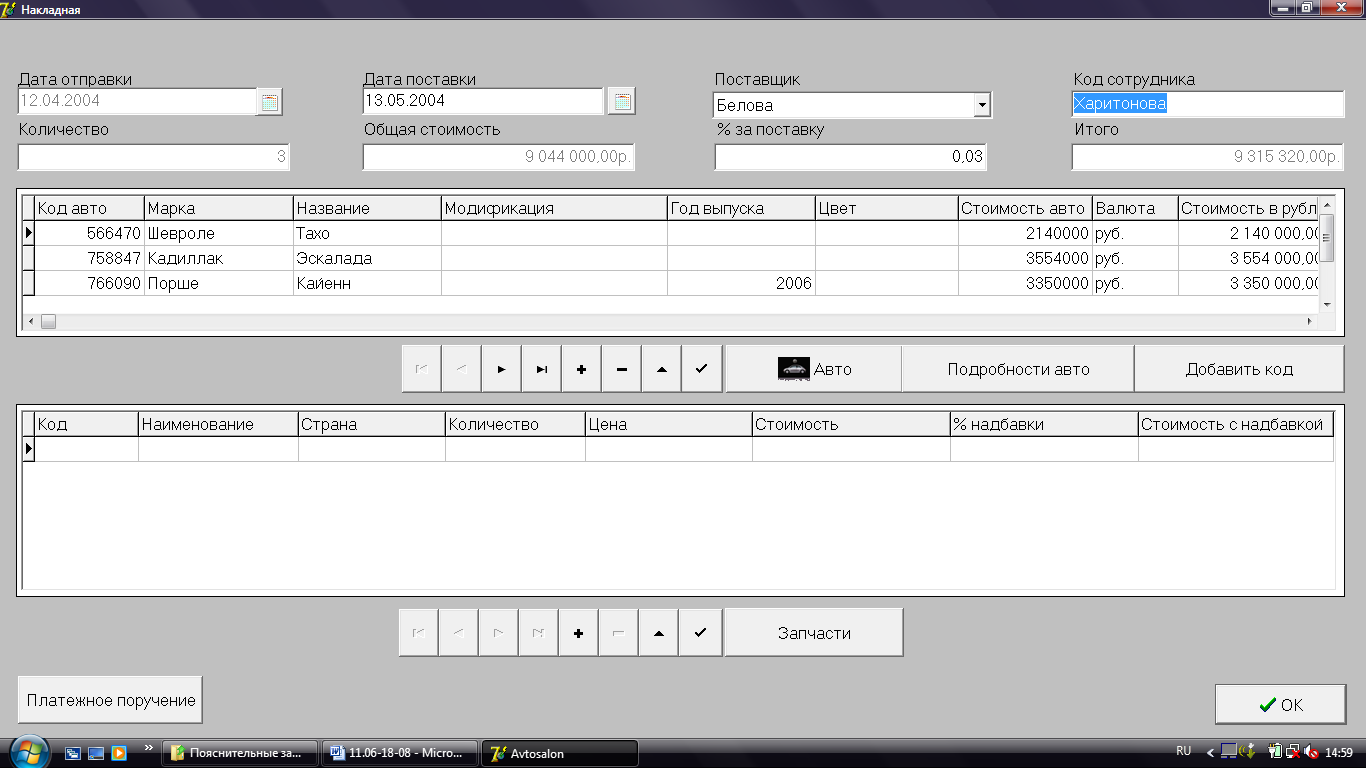Image resolution: width=1366 pixels, height=768 pixels.
Task: Click down arrow of cars grid vertical scrollbar
Action: click(1327, 304)
